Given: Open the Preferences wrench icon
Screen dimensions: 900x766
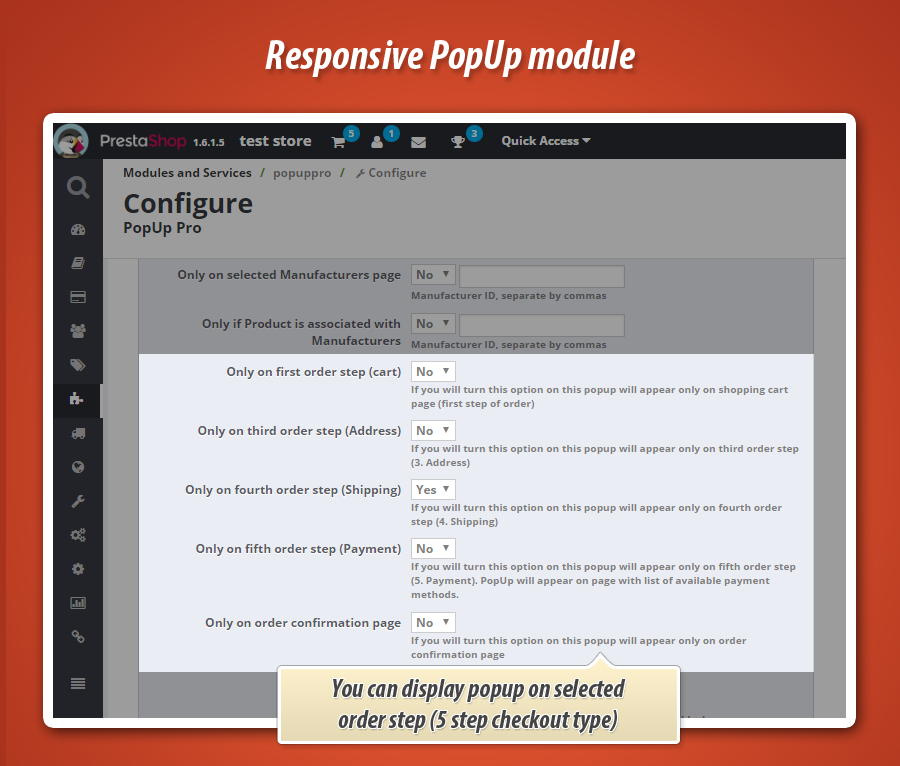Looking at the screenshot, I should click(78, 500).
